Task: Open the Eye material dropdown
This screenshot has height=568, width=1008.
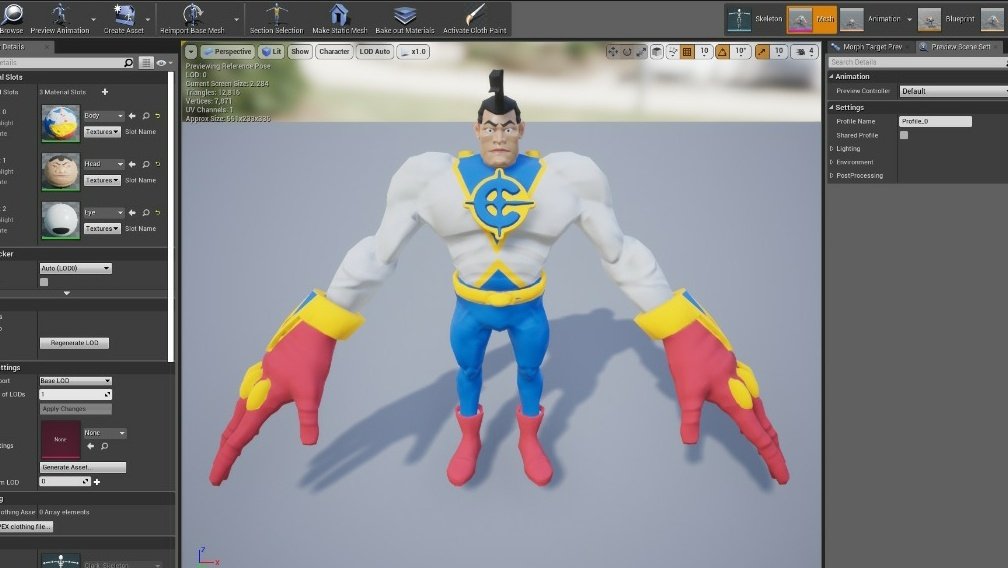Action: click(x=104, y=212)
